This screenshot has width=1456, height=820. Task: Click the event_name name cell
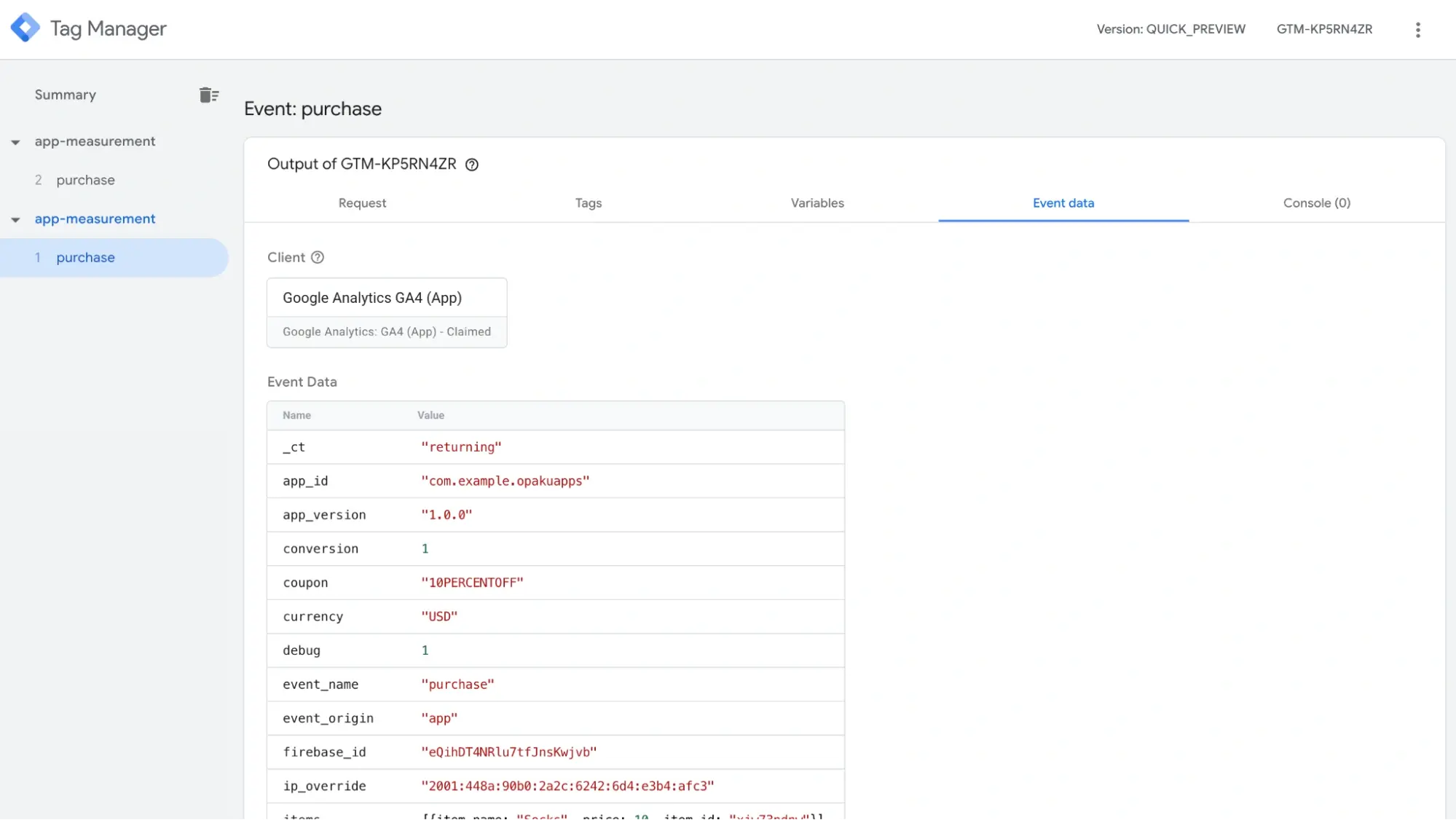pyautogui.click(x=320, y=685)
